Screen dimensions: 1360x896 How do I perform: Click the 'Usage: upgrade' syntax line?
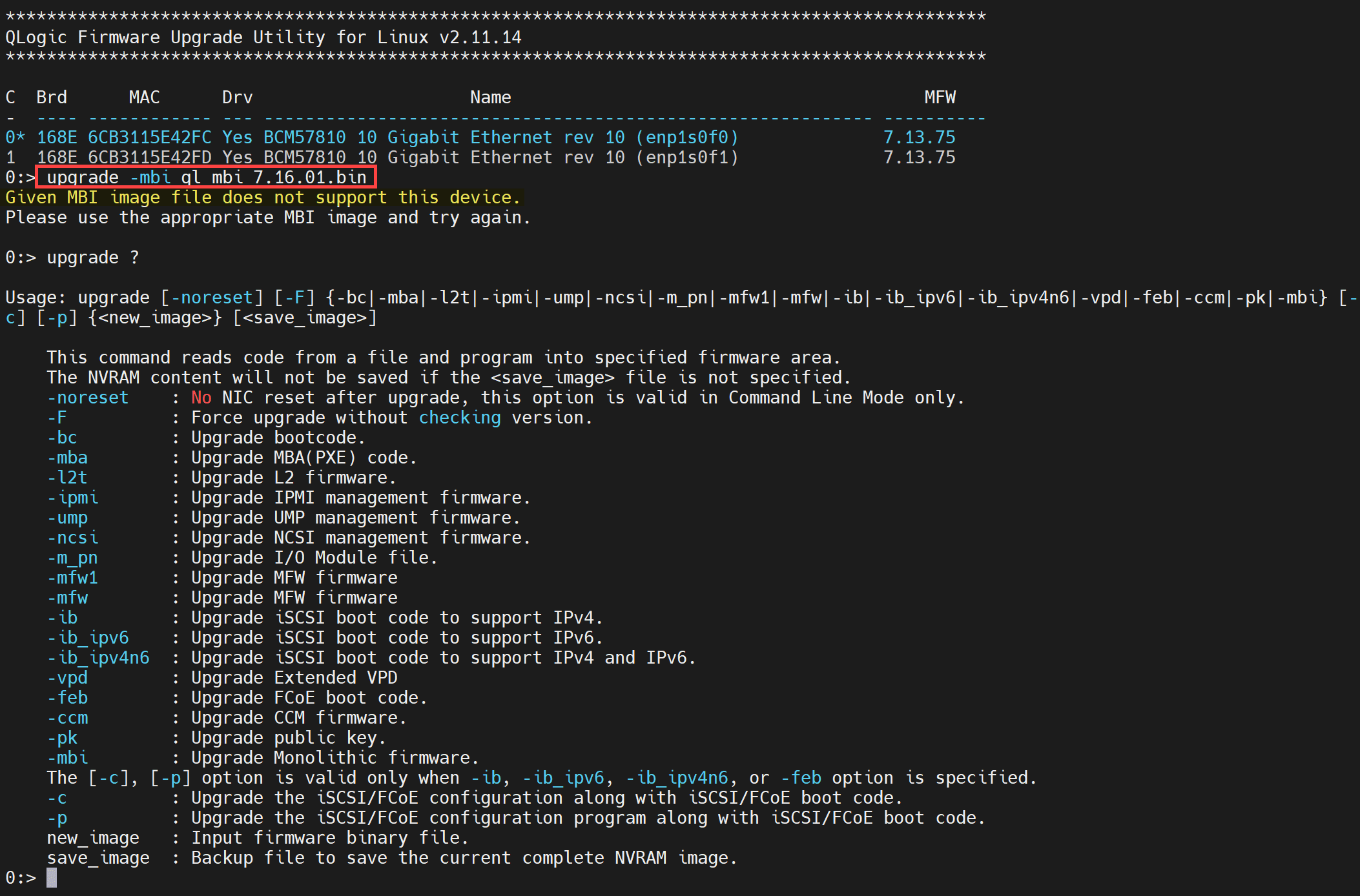pyautogui.click(x=681, y=307)
